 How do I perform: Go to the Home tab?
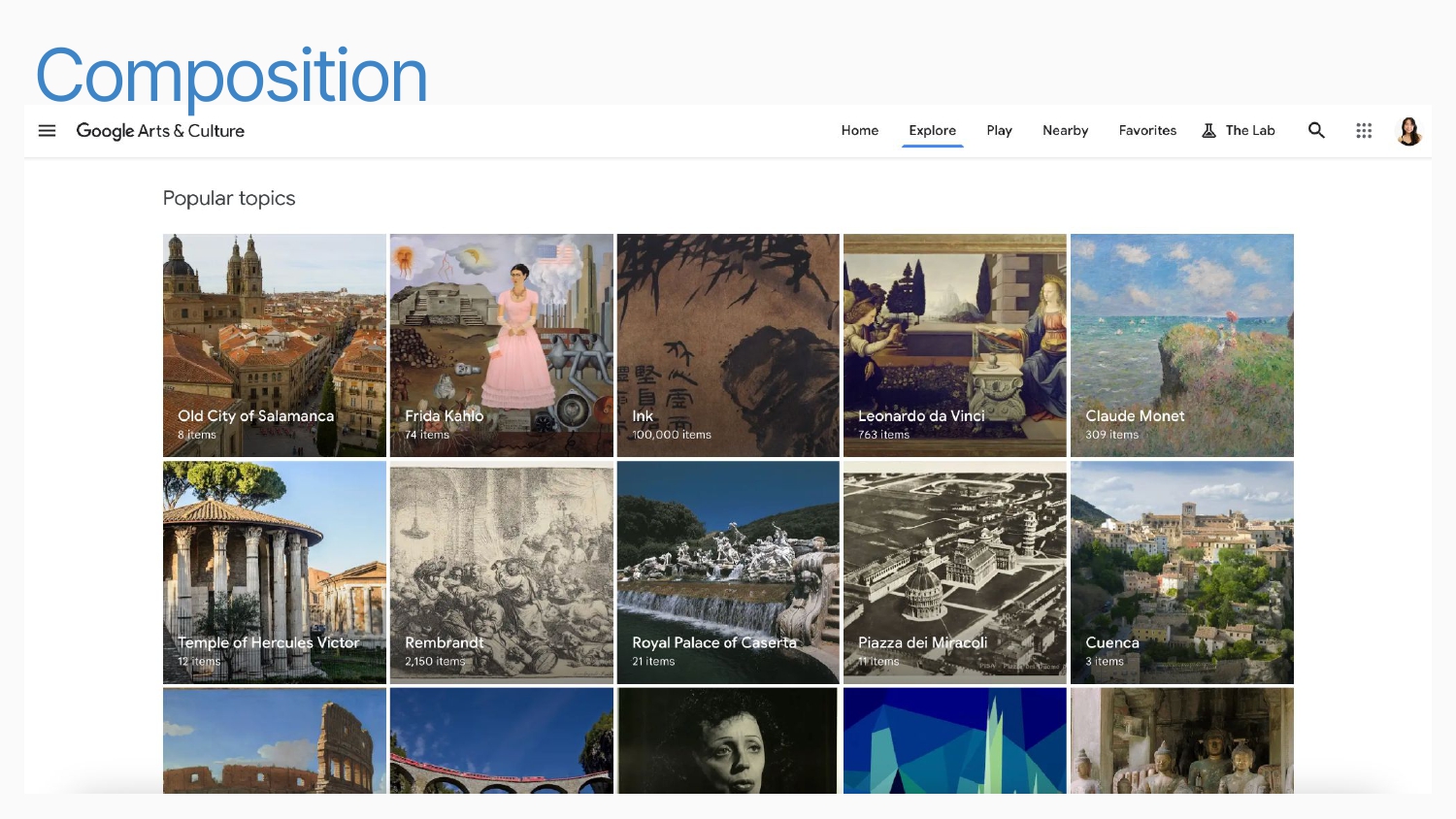pyautogui.click(x=859, y=131)
